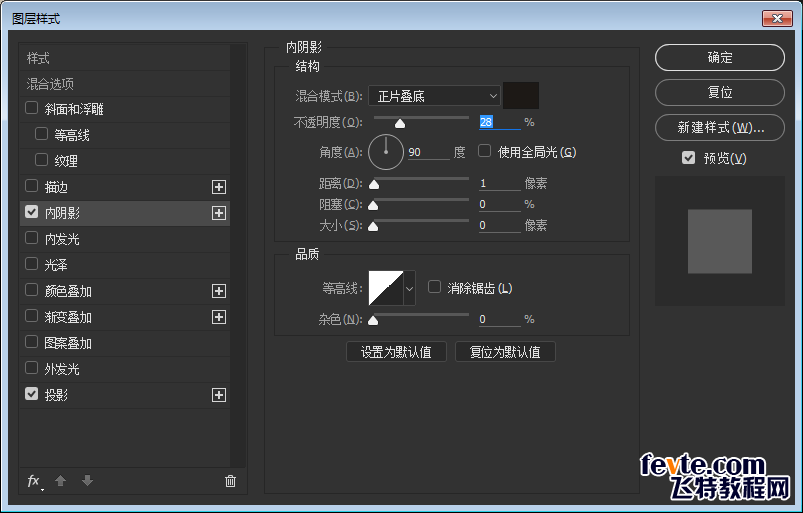Enable 等高线 sub-option checkbox
This screenshot has width=803, height=513.
[41, 134]
